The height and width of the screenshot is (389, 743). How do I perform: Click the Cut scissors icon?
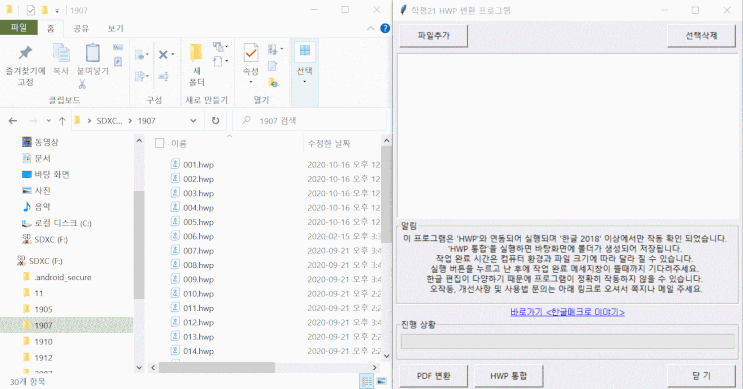(x=82, y=85)
